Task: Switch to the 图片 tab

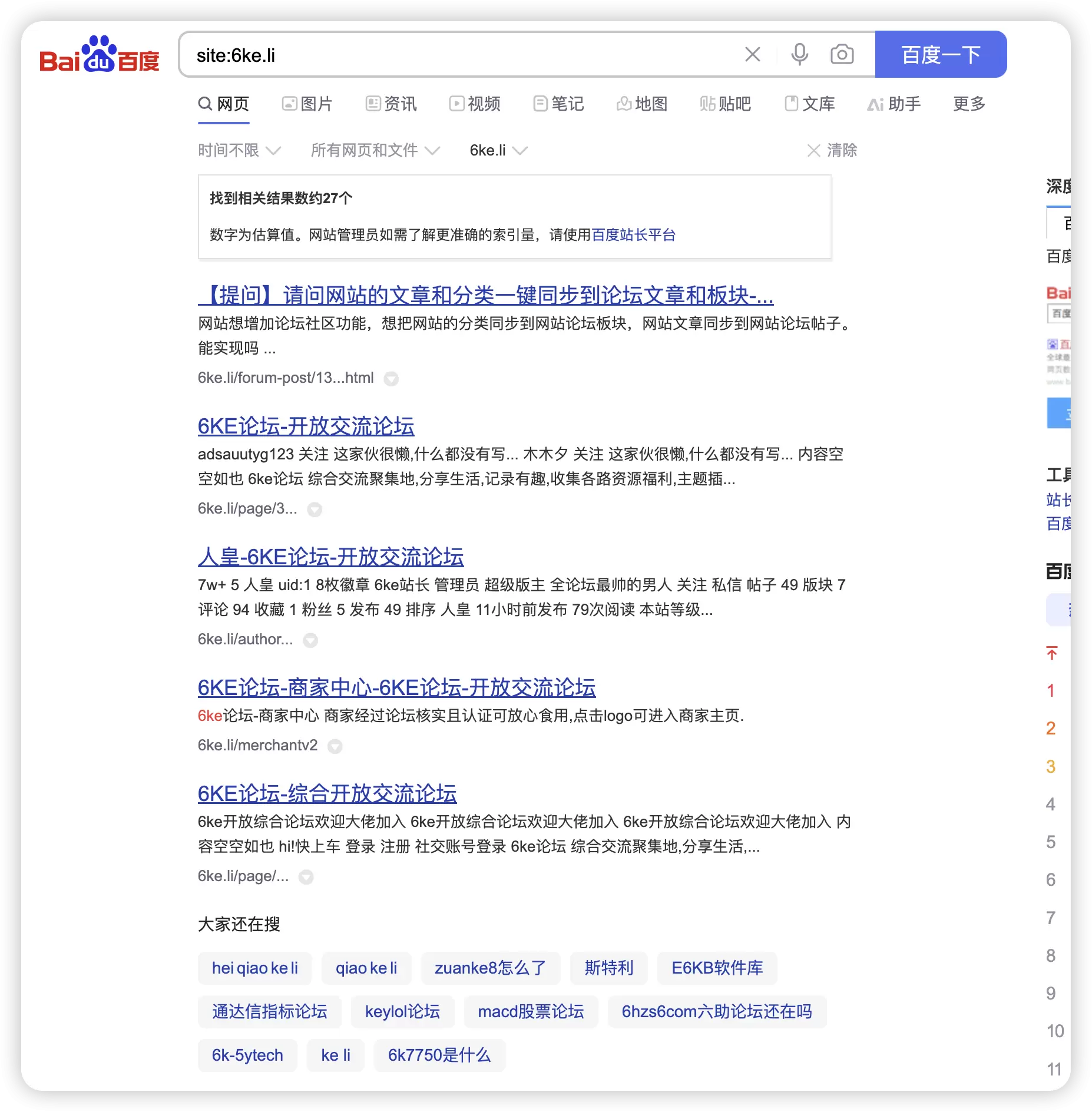Action: [x=307, y=104]
